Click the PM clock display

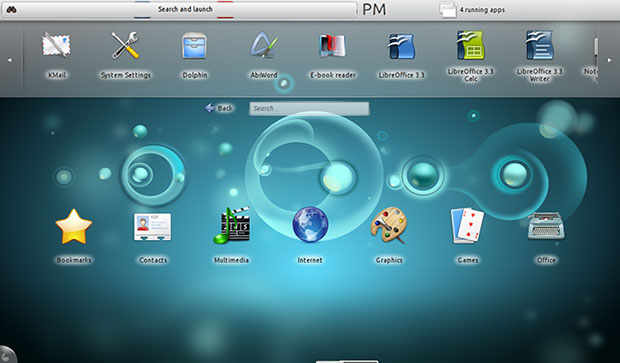pyautogui.click(x=374, y=9)
